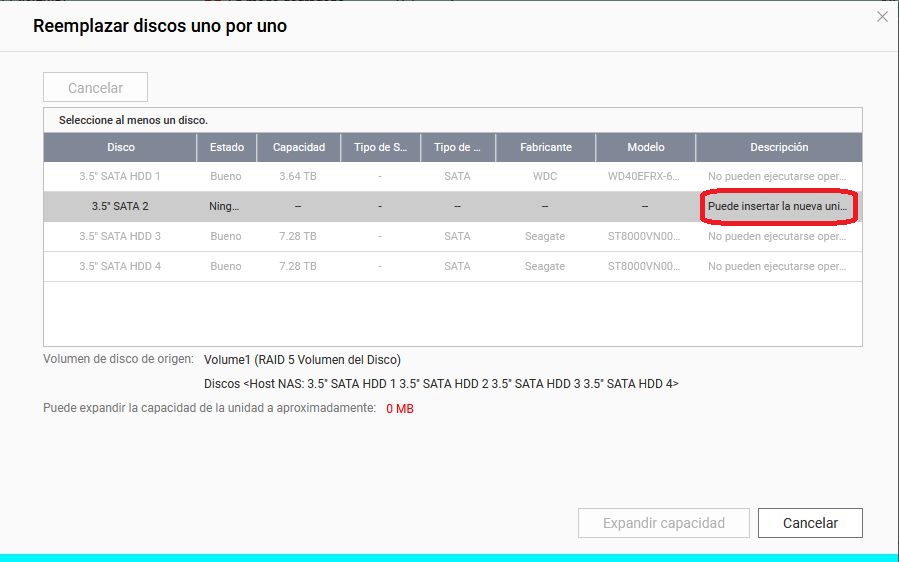Select the 3.5" SATA HDD 4 row
This screenshot has width=899, height=562.
(120, 267)
